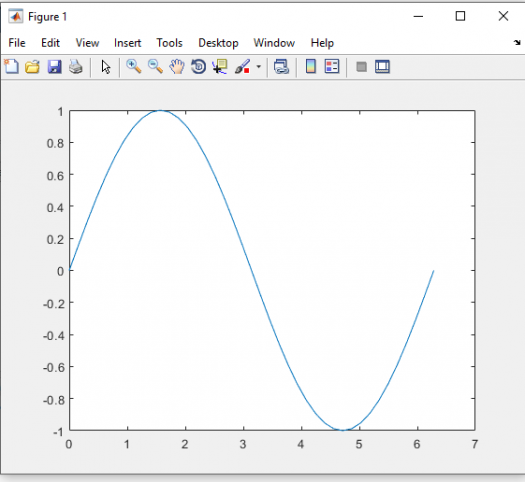Click the Link Plot button
The height and width of the screenshot is (482, 525).
(281, 66)
